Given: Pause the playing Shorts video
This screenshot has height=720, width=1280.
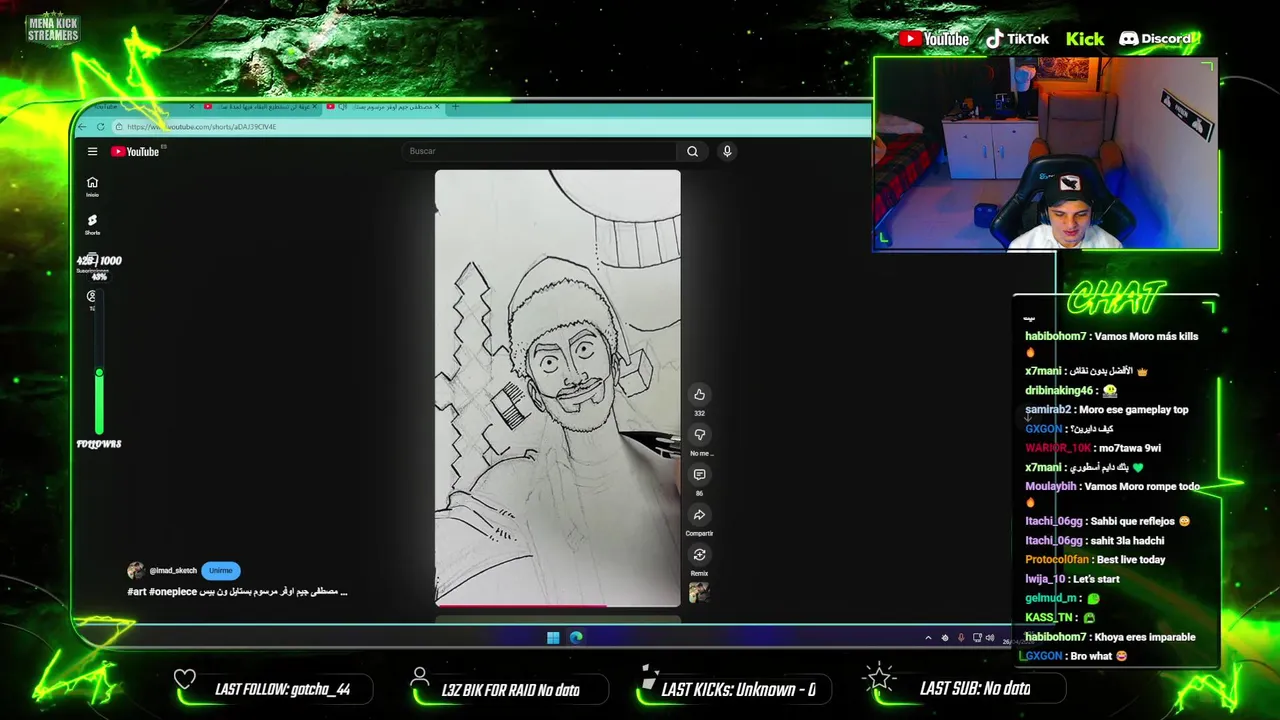Looking at the screenshot, I should click(x=557, y=388).
